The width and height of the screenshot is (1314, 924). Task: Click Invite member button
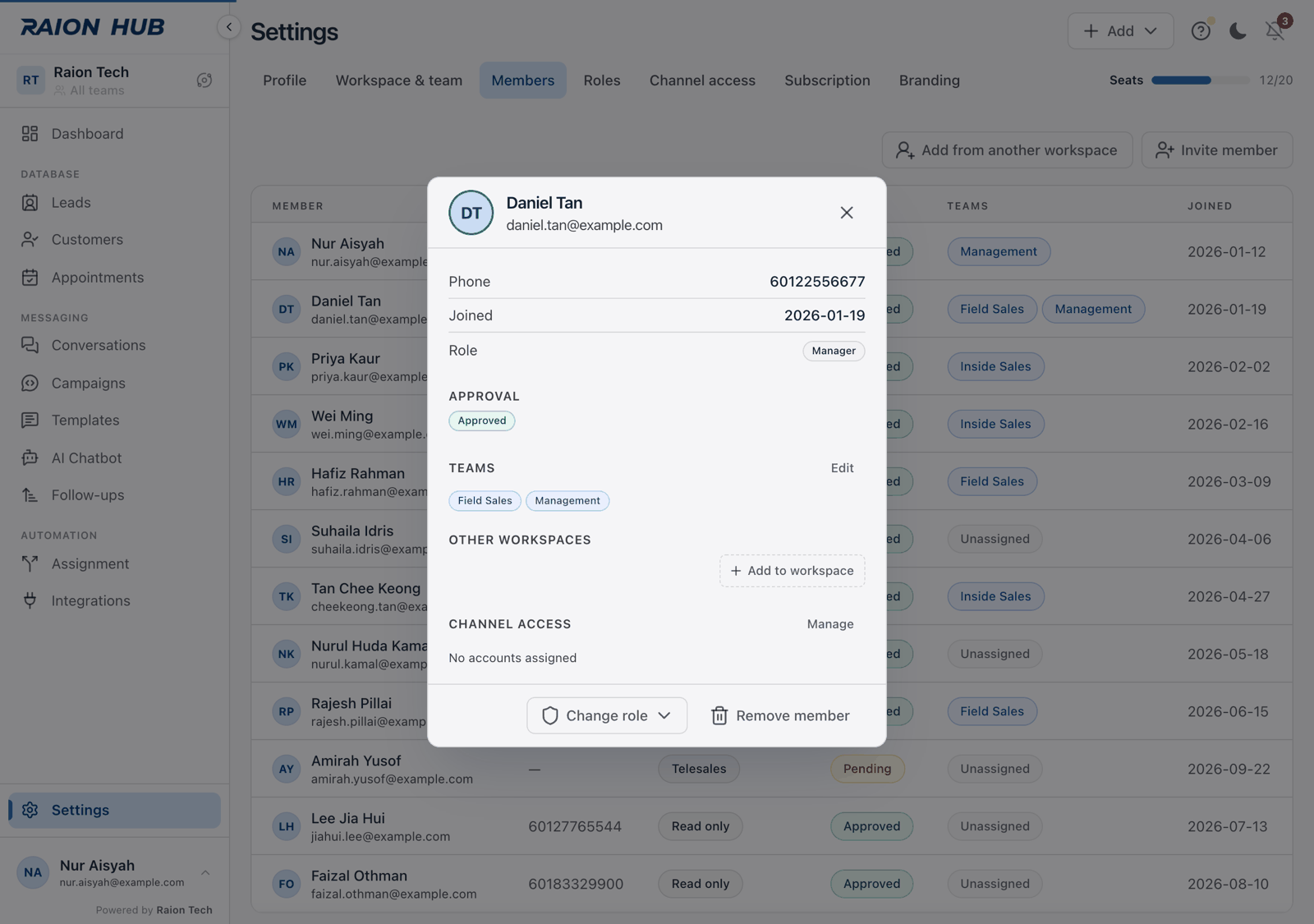click(1217, 150)
